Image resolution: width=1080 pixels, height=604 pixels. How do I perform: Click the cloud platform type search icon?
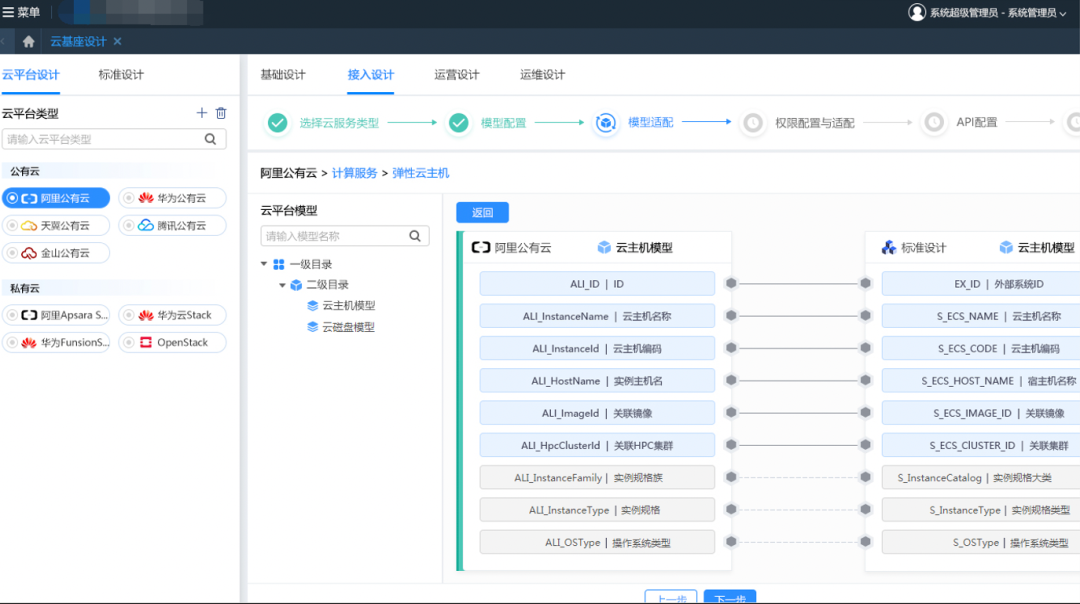tap(210, 139)
